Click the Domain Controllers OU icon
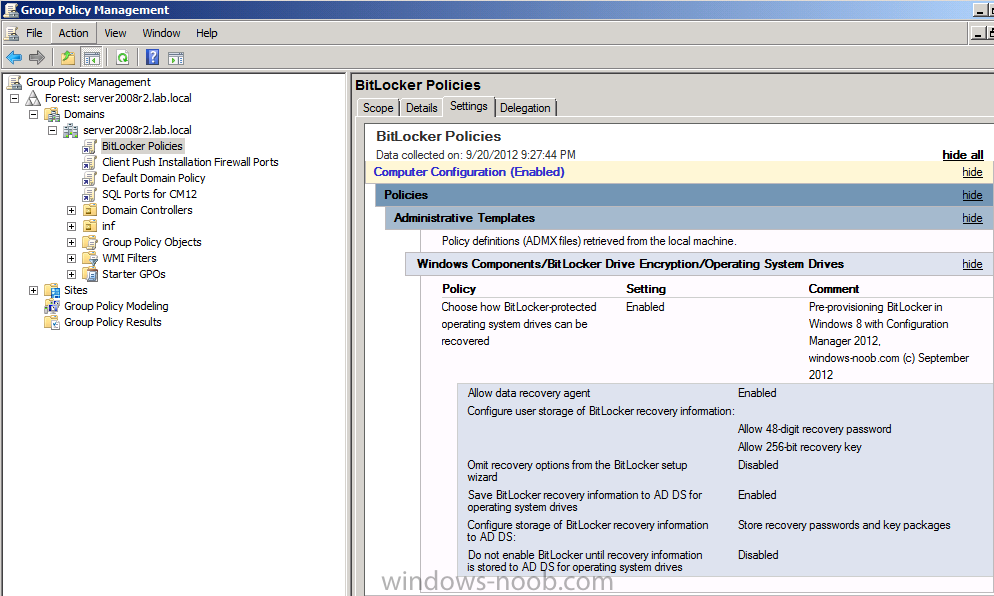 click(x=91, y=210)
